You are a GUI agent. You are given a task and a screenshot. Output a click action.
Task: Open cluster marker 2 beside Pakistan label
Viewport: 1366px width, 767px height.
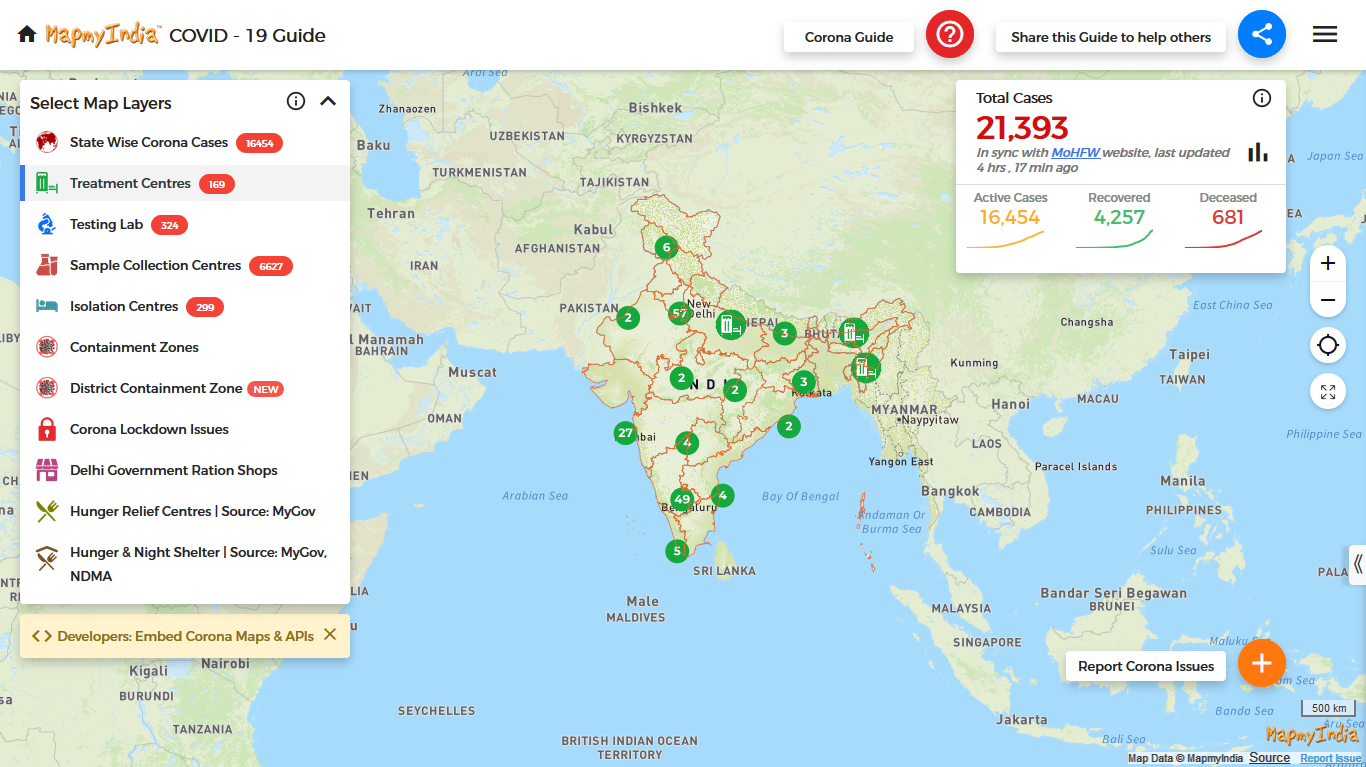click(627, 318)
